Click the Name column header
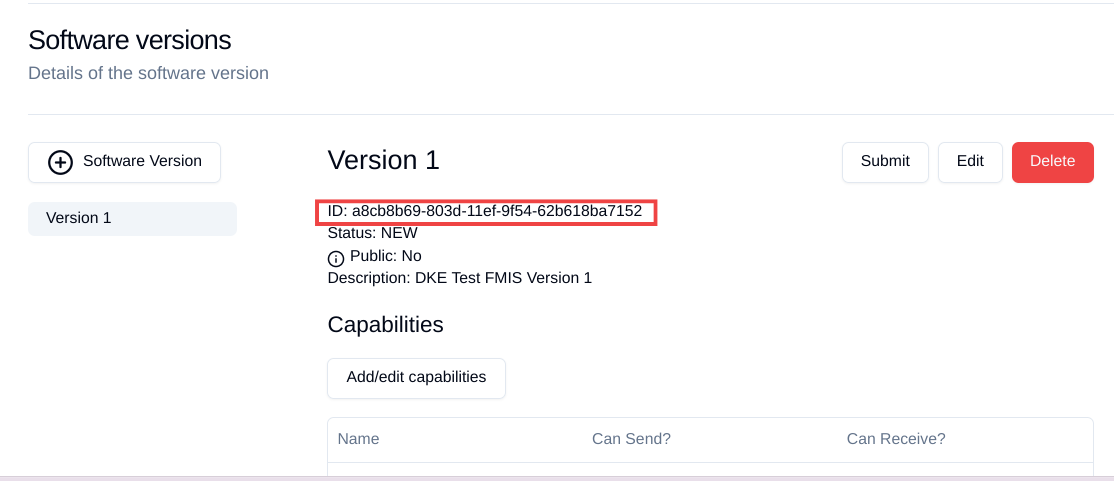Screen dimensions: 1114x481 pos(358,439)
